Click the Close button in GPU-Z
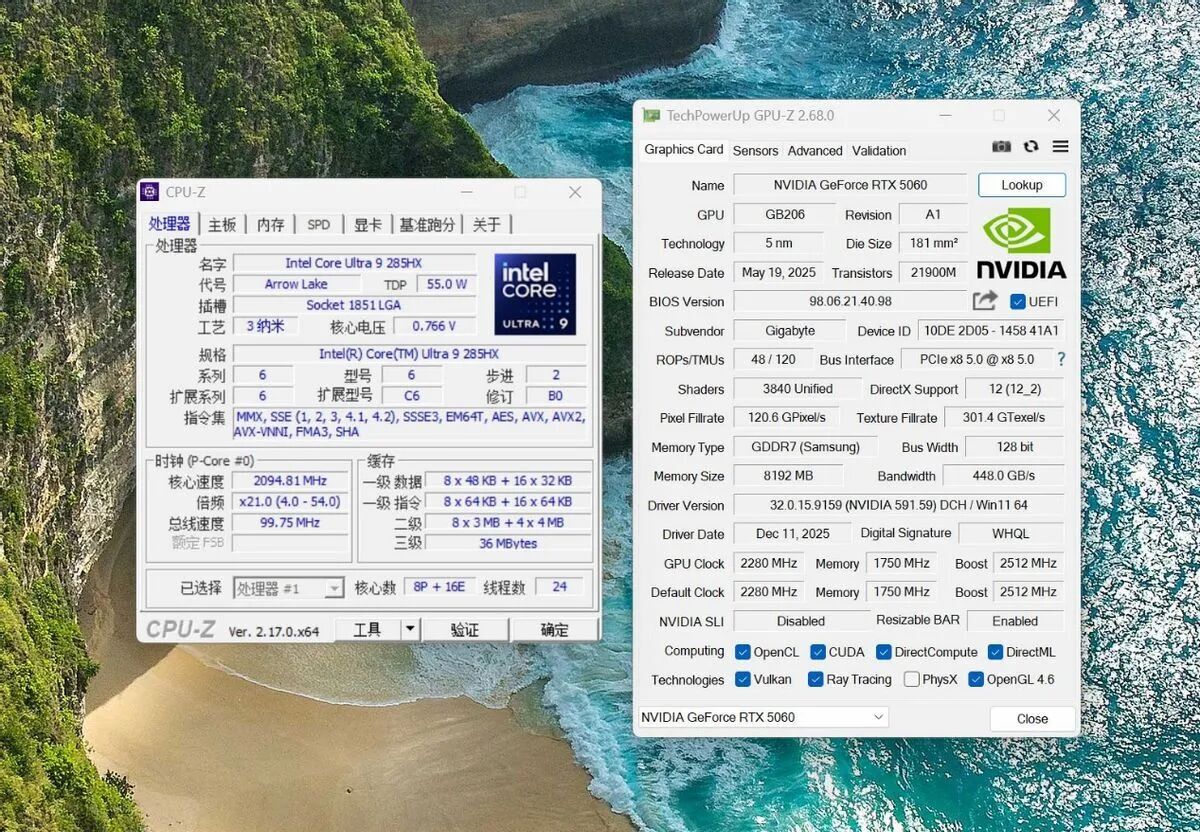Viewport: 1200px width, 832px height. (1033, 718)
